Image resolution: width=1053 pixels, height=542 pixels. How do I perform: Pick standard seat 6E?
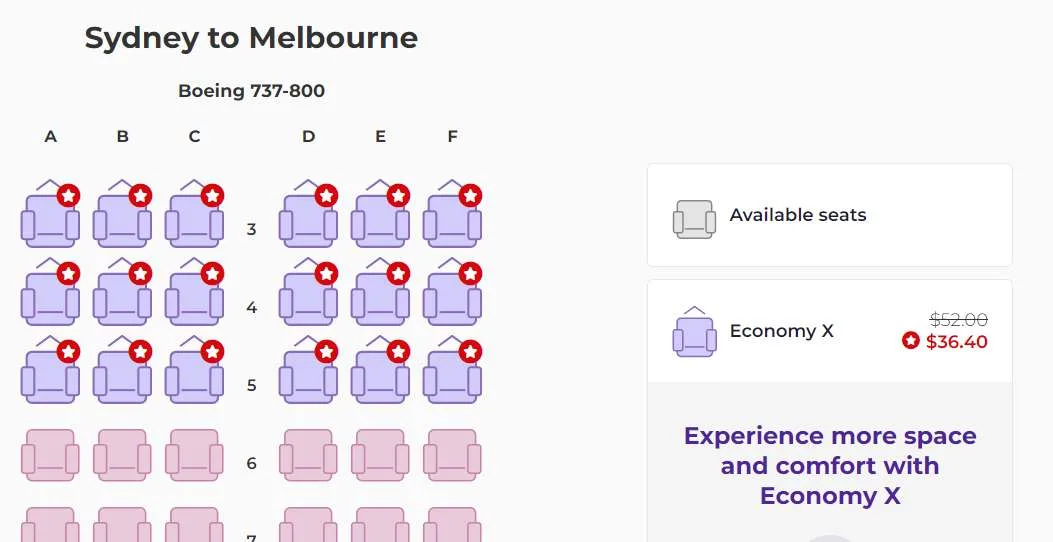(380, 456)
